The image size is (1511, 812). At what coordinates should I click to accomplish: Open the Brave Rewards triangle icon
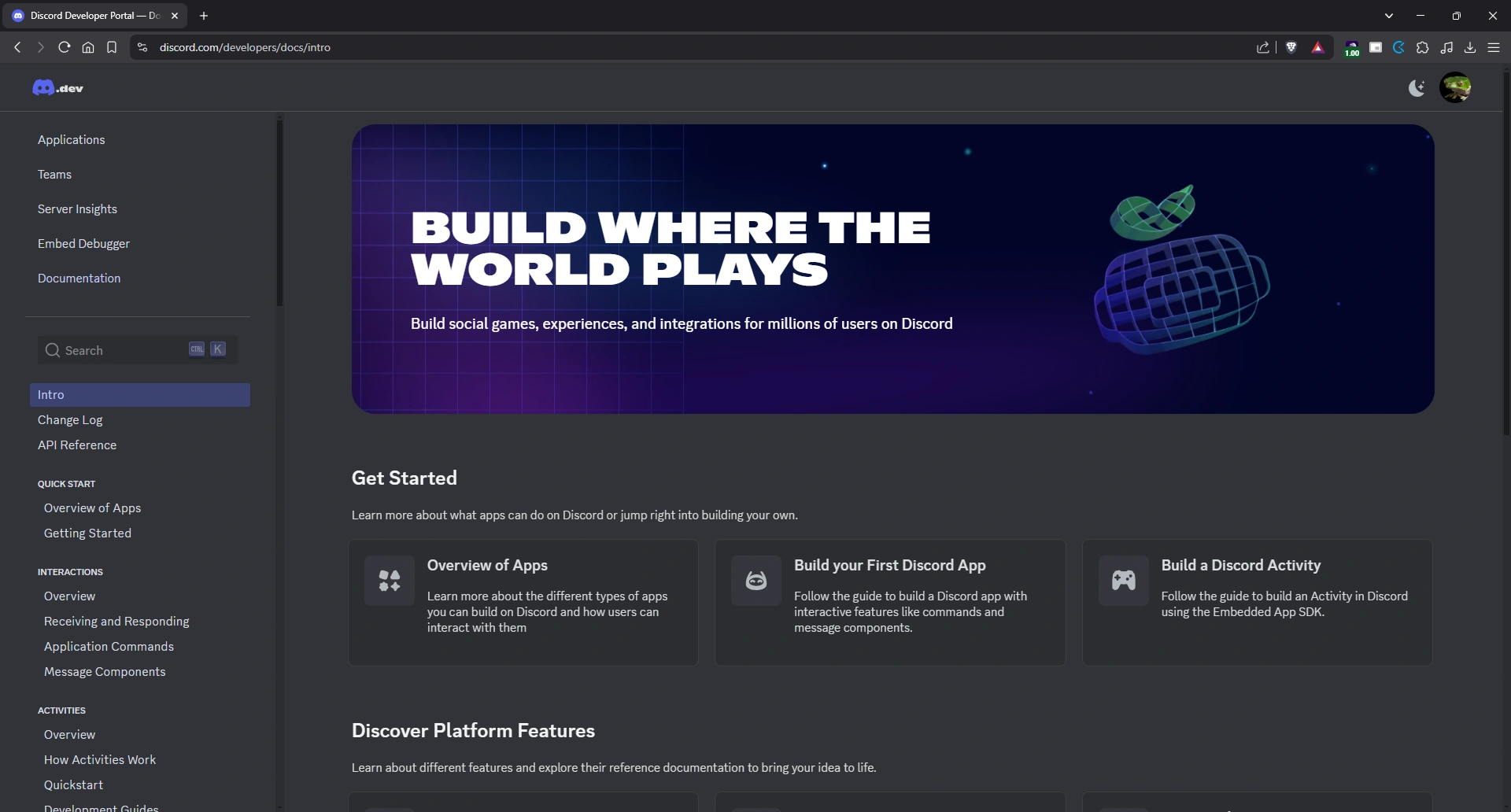(x=1318, y=47)
